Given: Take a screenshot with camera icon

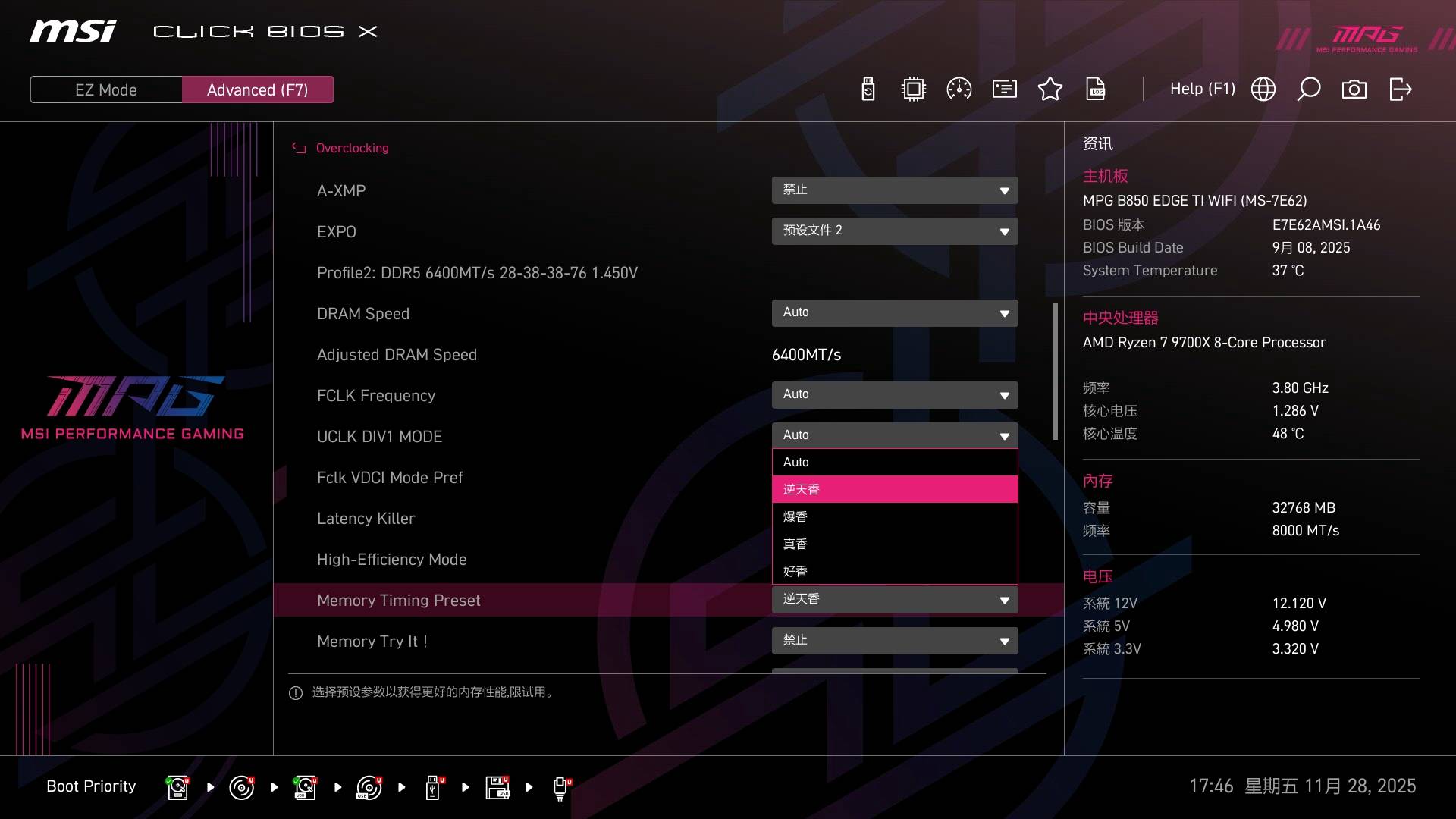Looking at the screenshot, I should coord(1354,89).
